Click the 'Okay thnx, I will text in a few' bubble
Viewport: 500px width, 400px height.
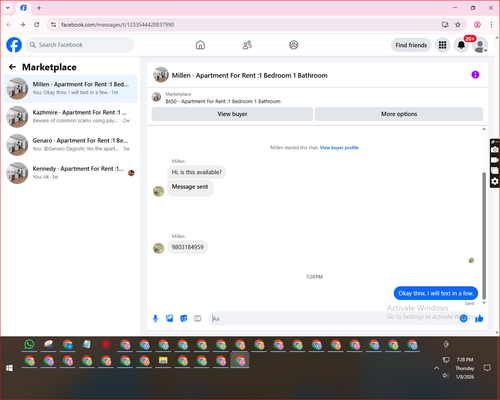[436, 293]
